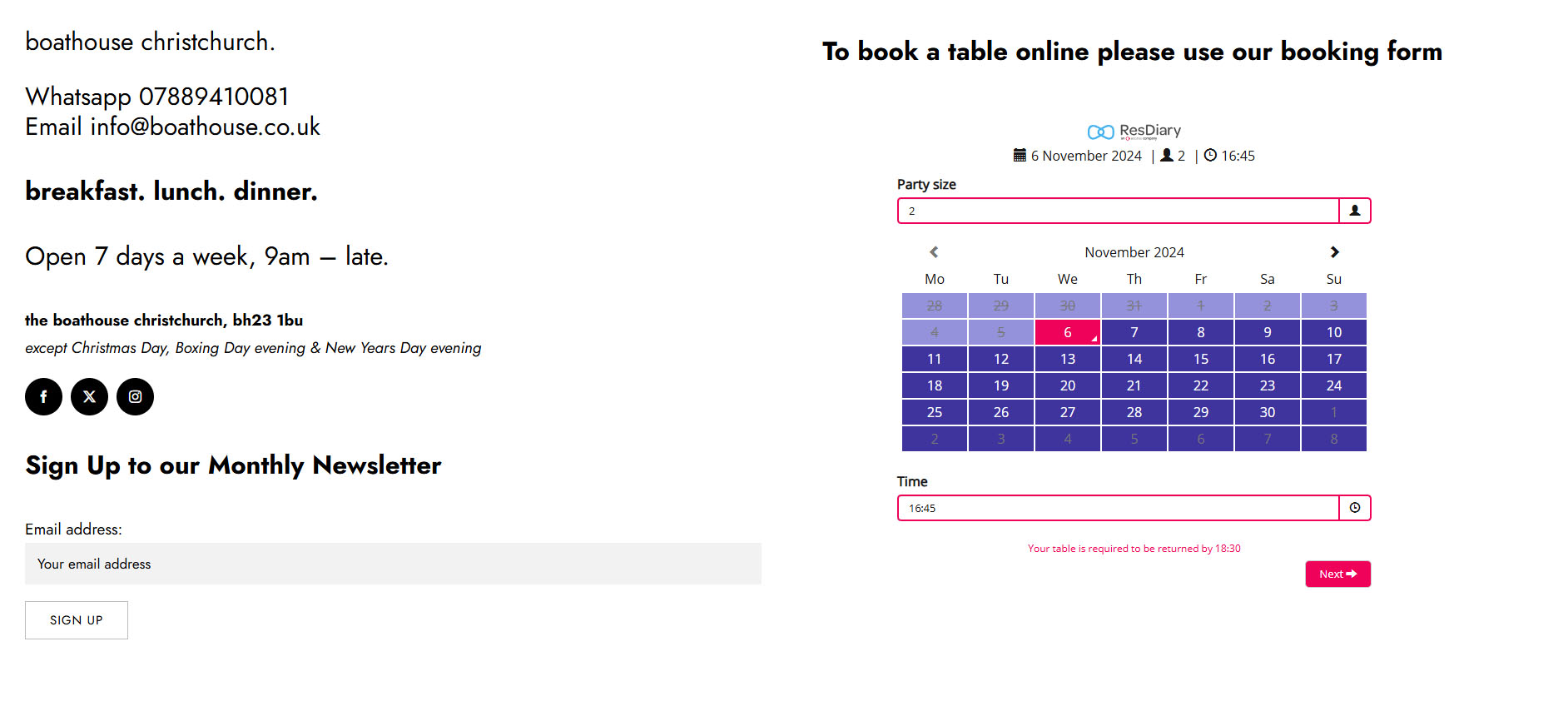Open the Time selection field
1568x721 pixels.
(x=1117, y=508)
